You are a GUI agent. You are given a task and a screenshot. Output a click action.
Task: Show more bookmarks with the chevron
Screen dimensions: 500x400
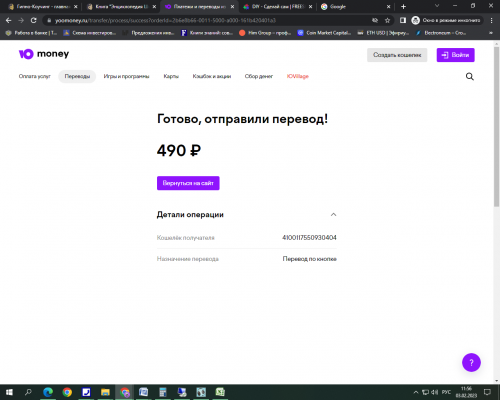click(x=491, y=33)
